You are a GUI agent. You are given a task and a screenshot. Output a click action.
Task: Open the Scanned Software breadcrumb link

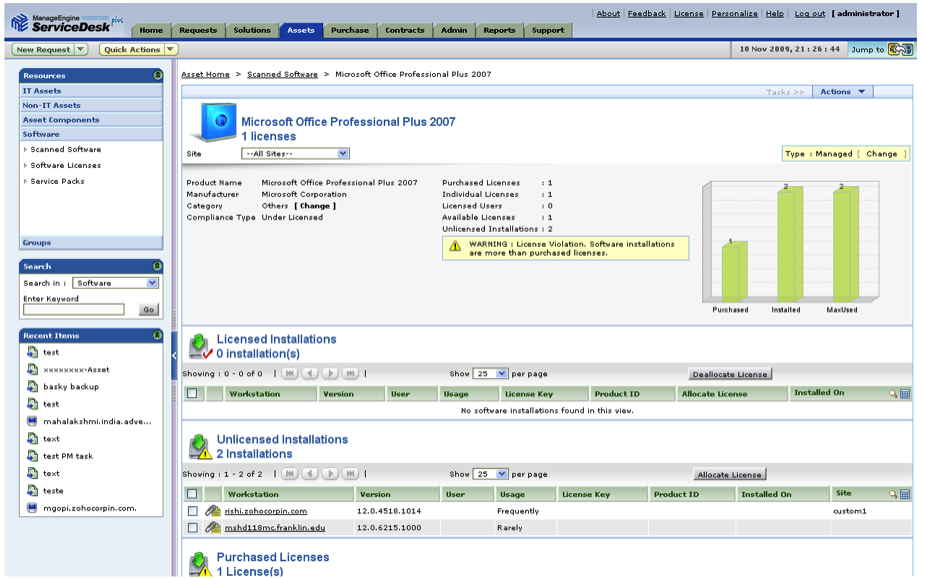282,74
